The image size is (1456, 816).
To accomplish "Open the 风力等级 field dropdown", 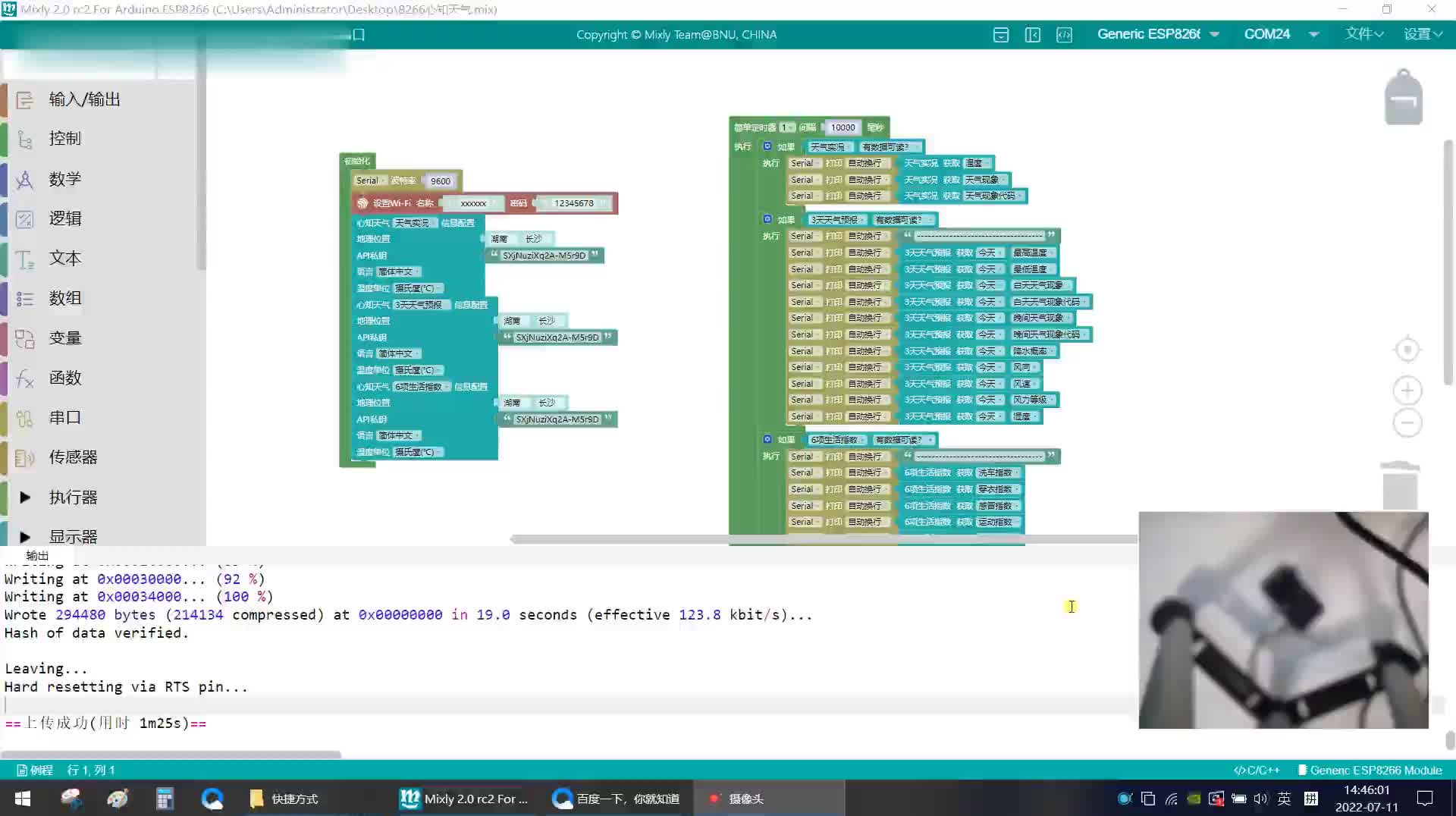I will tap(1034, 400).
